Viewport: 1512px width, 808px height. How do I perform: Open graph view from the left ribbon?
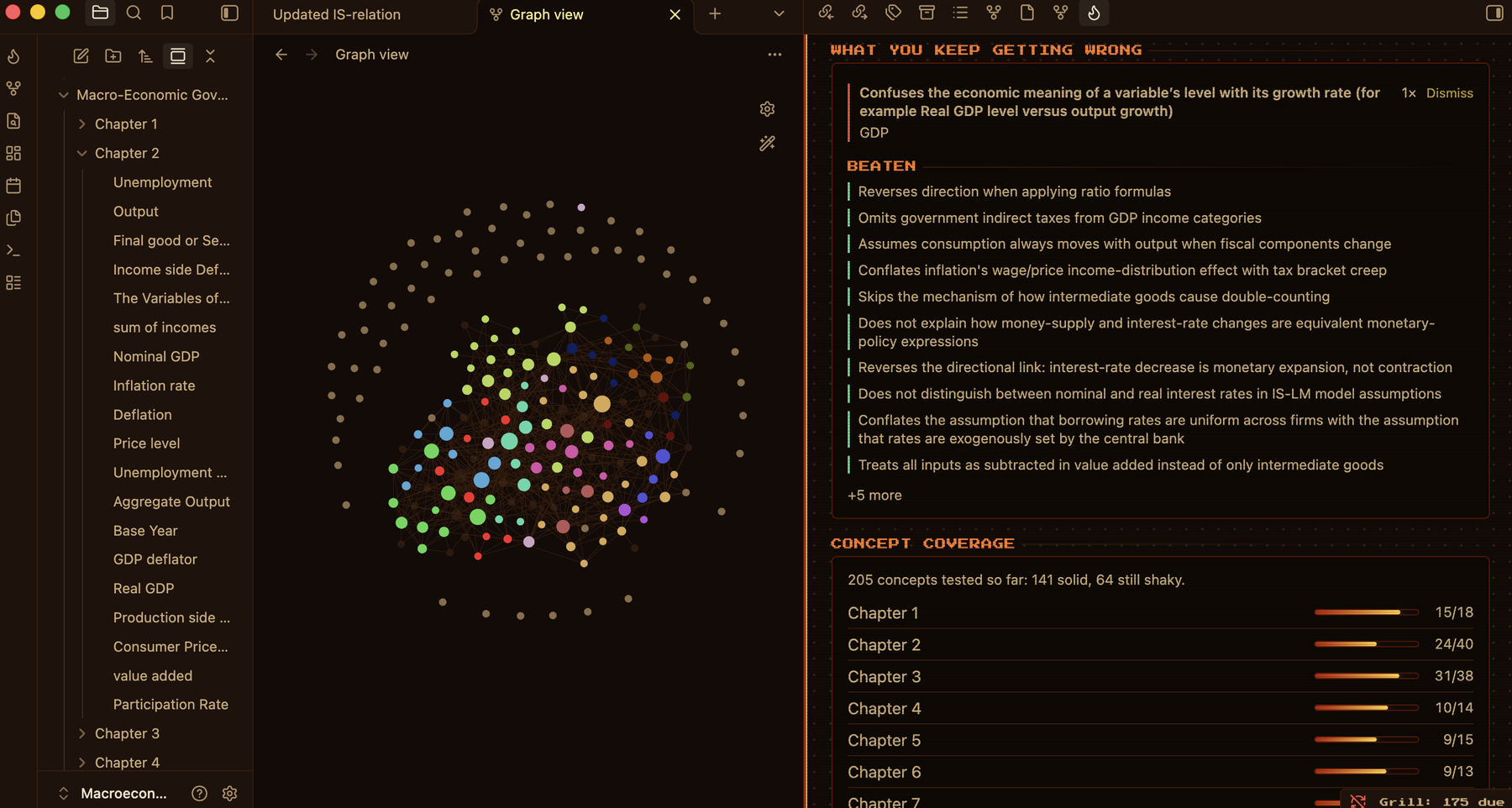tap(13, 88)
